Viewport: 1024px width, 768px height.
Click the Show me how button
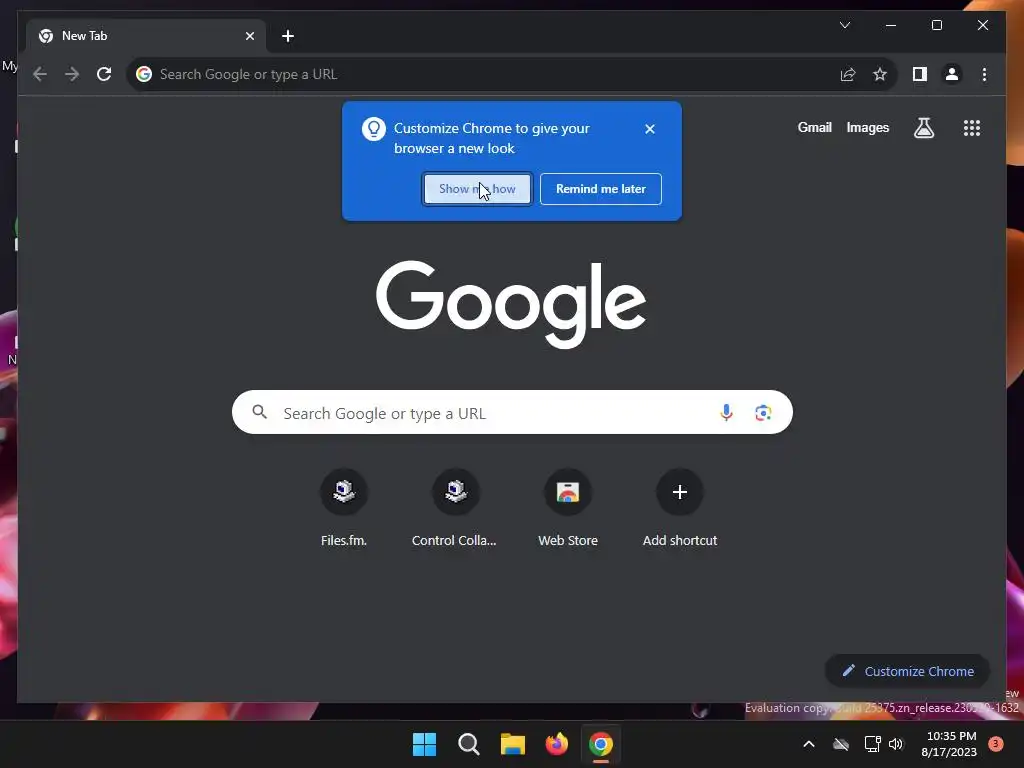coord(477,189)
